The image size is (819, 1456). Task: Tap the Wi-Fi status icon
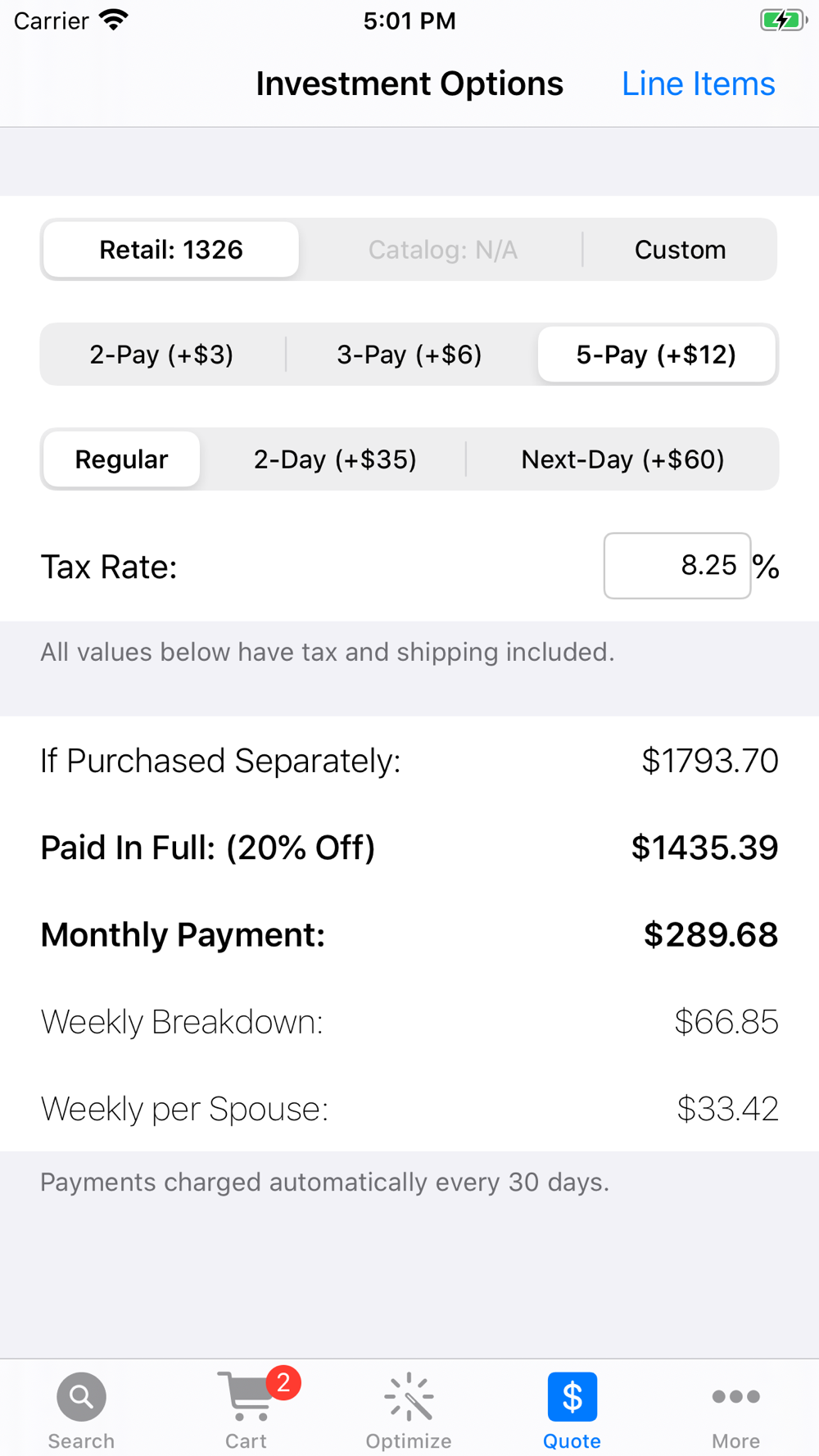click(114, 20)
